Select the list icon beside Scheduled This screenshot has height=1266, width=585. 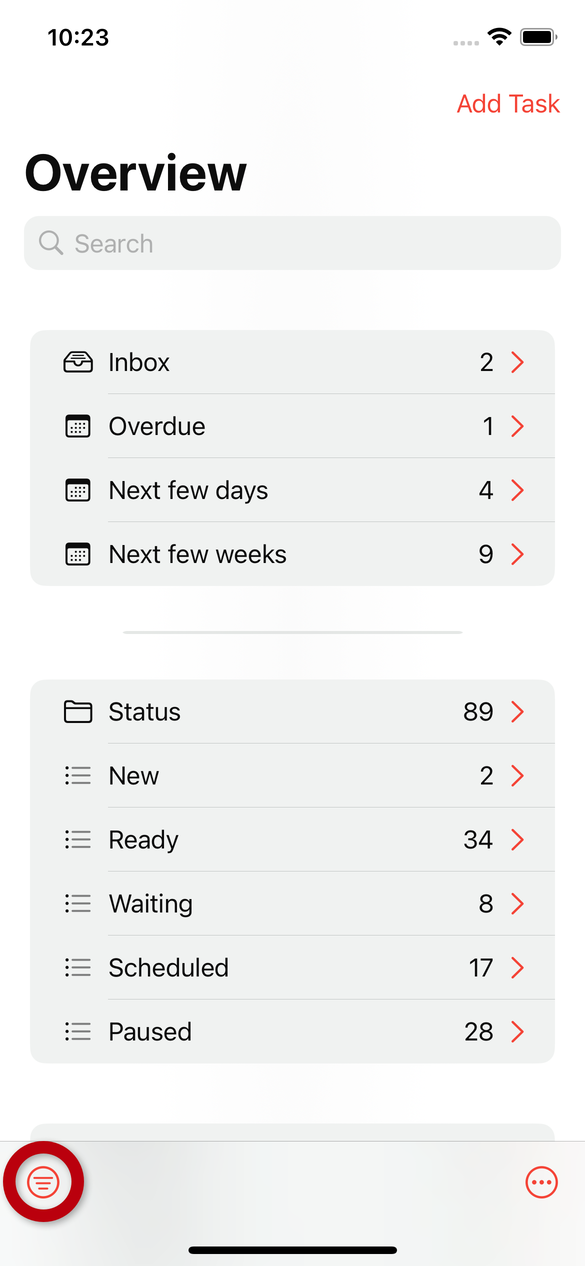(x=78, y=967)
